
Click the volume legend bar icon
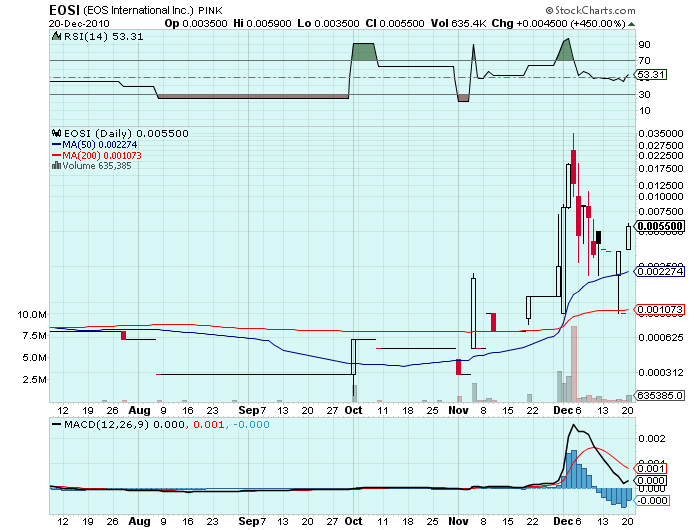tap(55, 166)
